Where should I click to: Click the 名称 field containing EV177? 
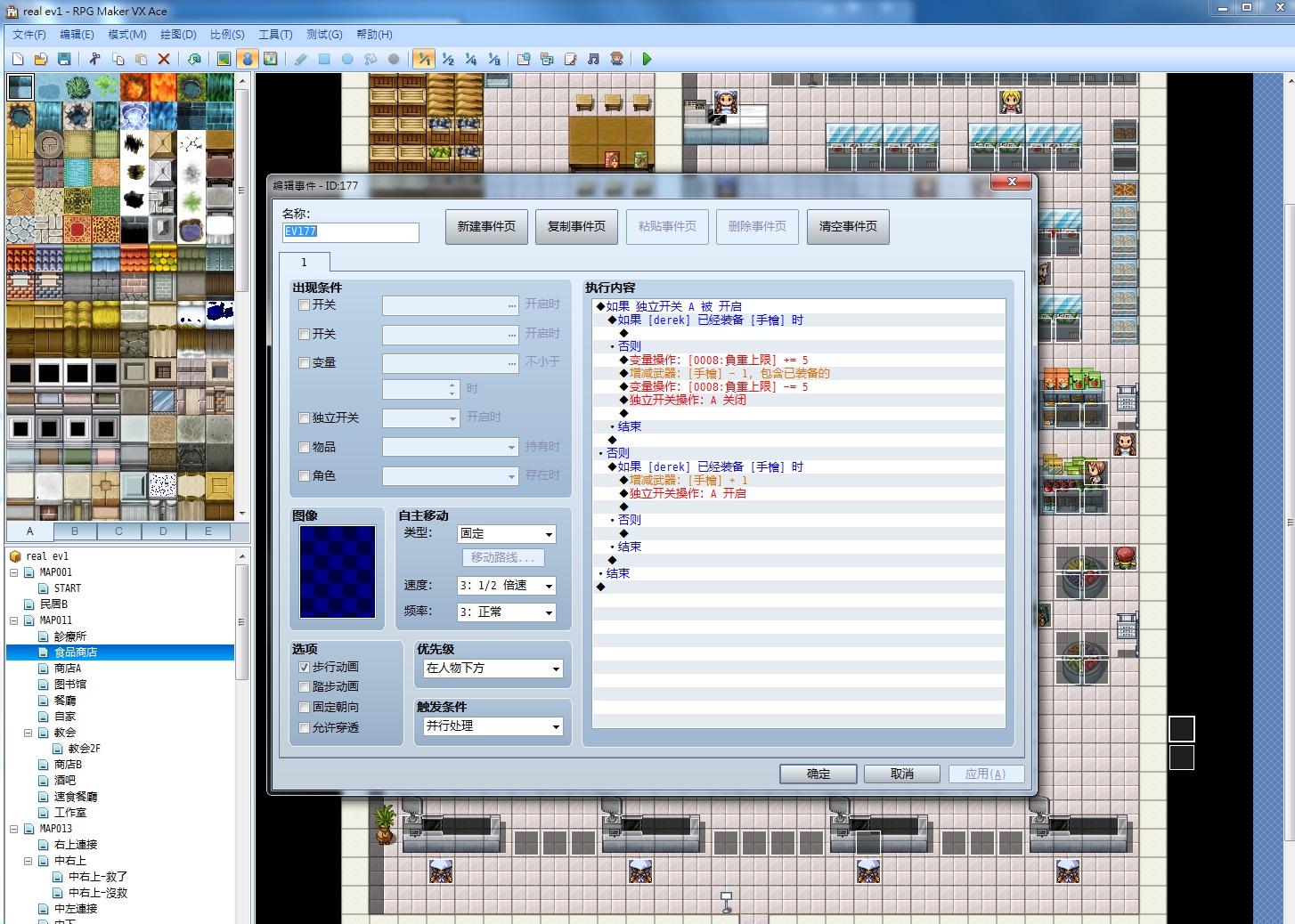tap(350, 232)
